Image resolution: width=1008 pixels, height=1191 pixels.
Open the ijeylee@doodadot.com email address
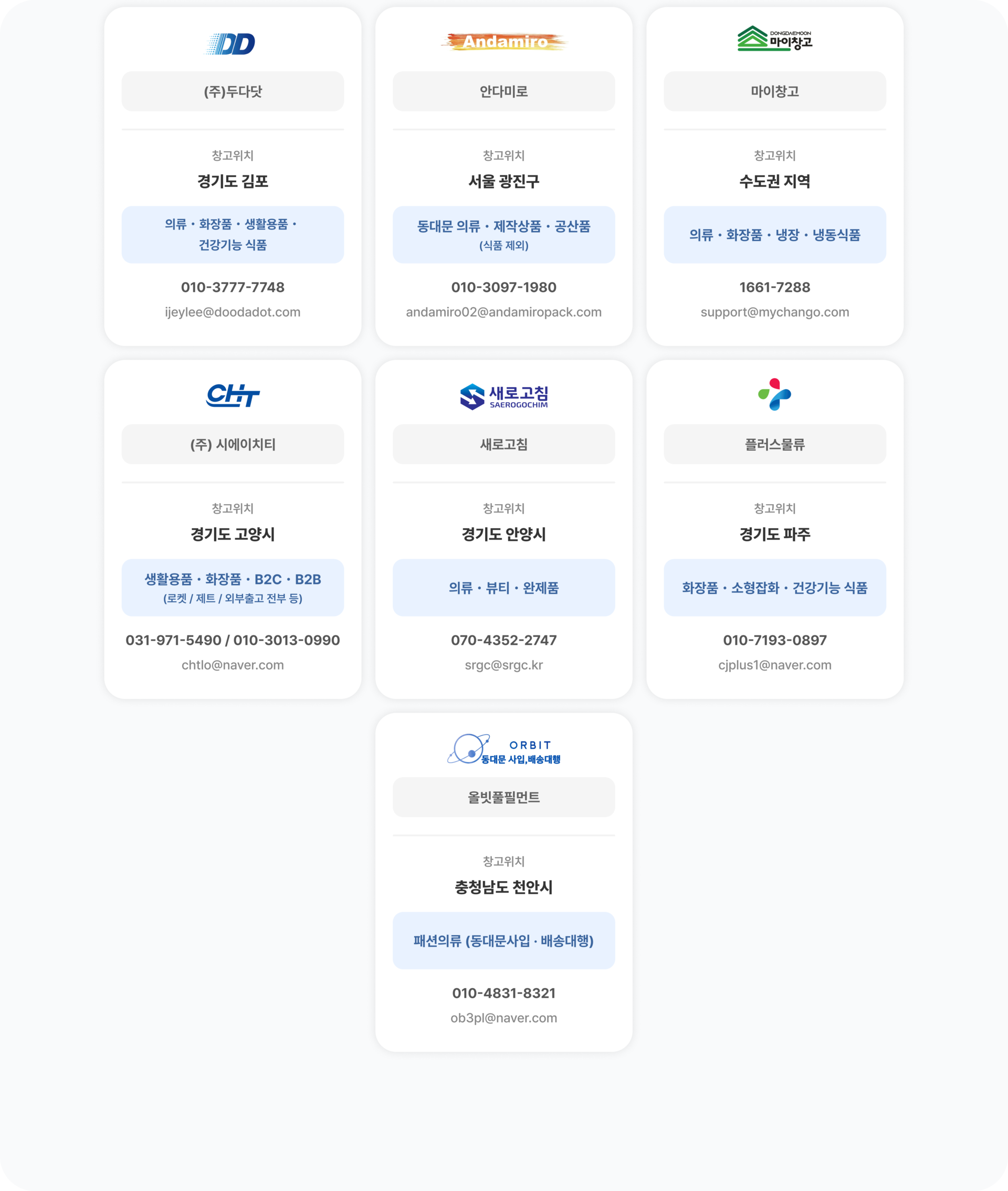click(233, 312)
